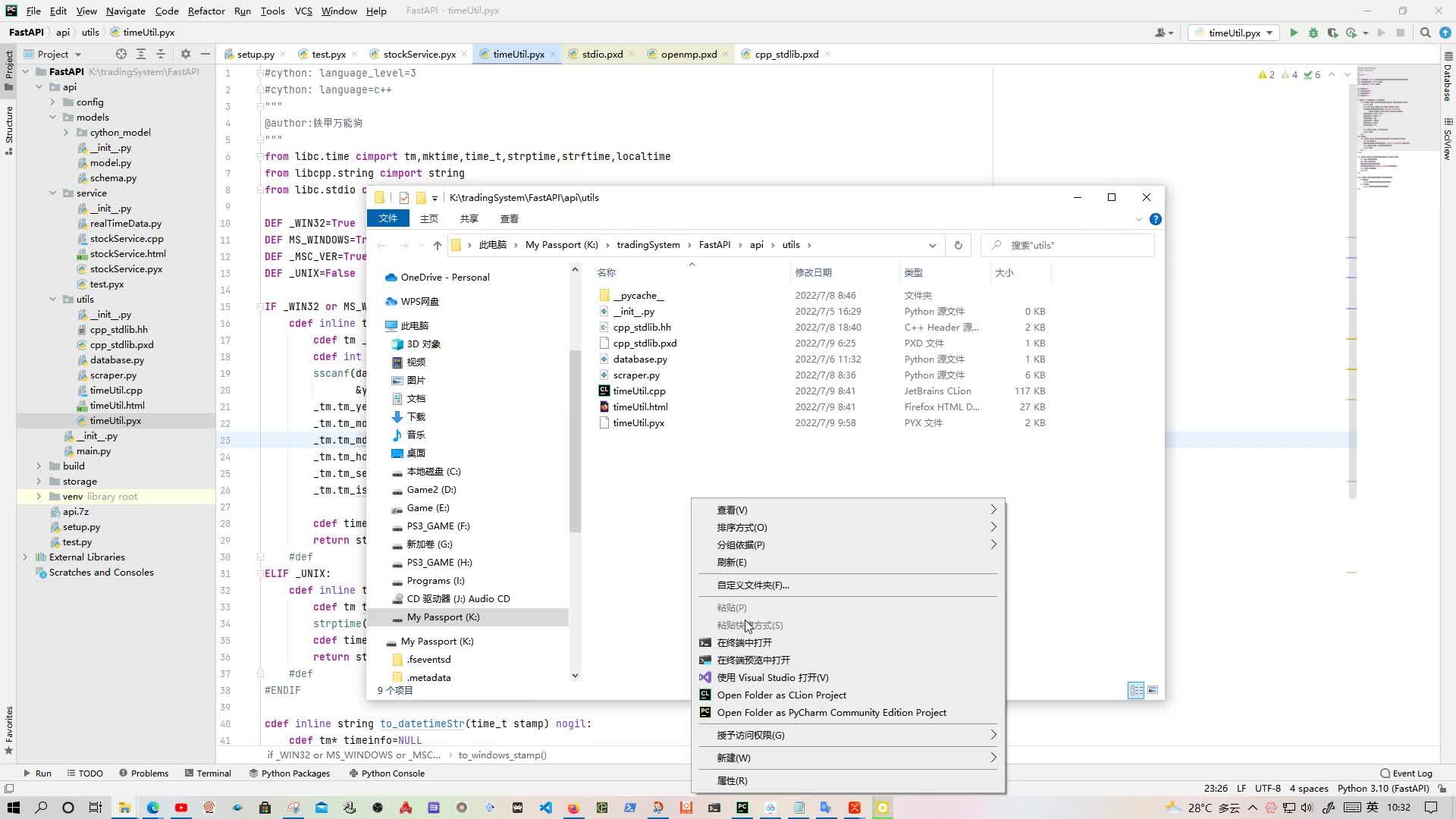Start debugging with the bug icon
This screenshot has height=819, width=1456.
coord(1313,33)
